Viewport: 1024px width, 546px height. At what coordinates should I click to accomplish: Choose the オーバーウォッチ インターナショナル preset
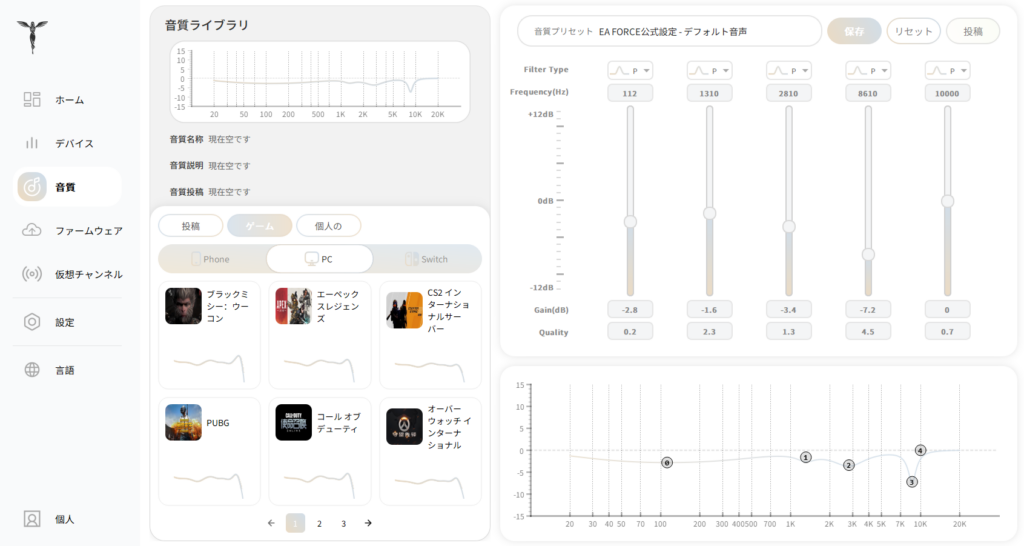[430, 451]
